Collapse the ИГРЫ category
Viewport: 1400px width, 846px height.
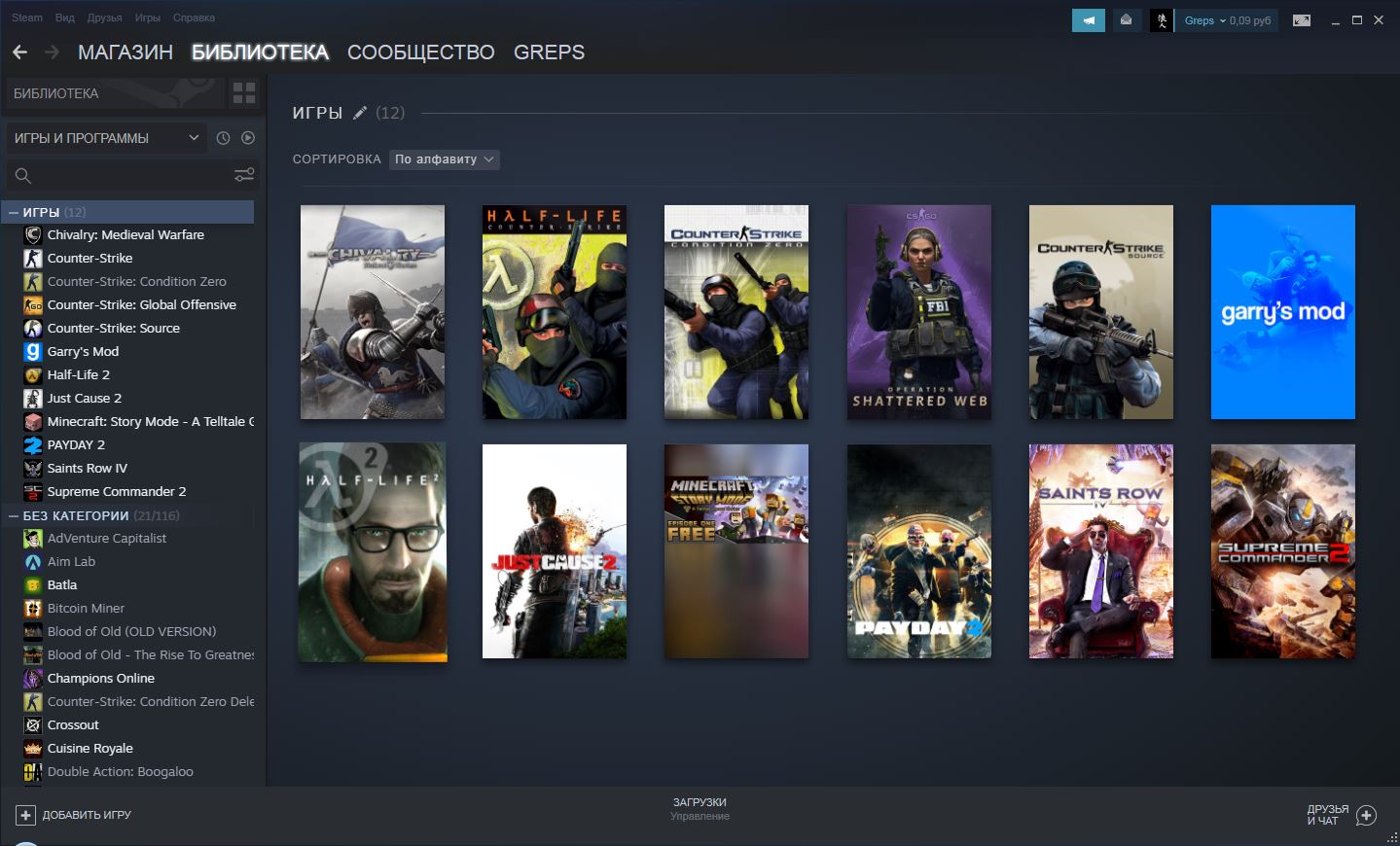[14, 212]
